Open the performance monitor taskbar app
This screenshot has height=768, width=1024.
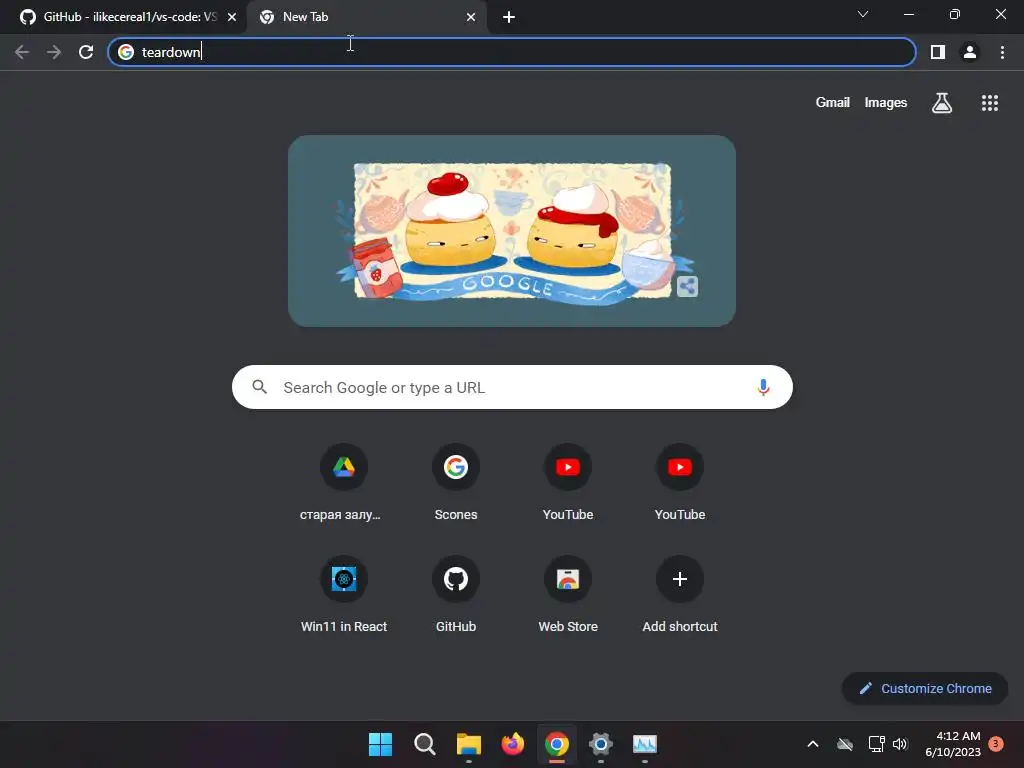point(645,744)
